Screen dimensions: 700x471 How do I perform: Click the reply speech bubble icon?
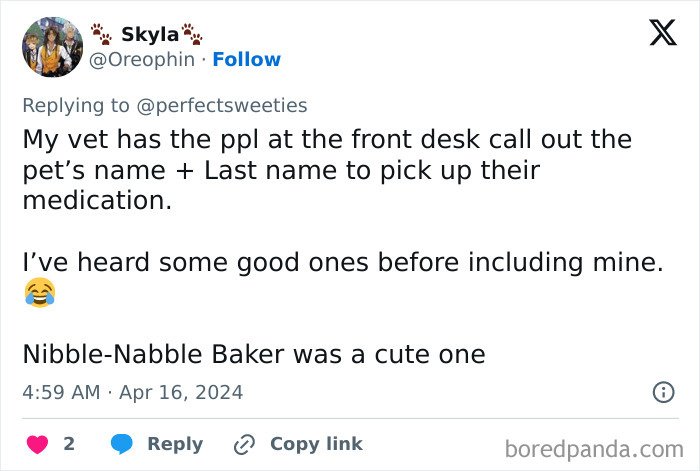(x=122, y=444)
